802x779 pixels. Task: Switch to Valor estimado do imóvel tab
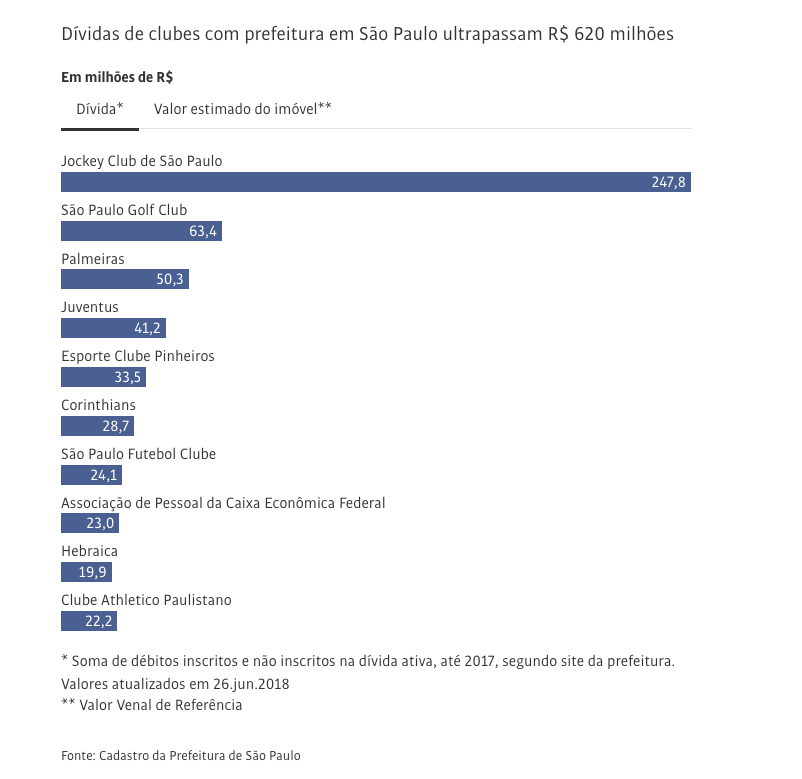tap(242, 108)
